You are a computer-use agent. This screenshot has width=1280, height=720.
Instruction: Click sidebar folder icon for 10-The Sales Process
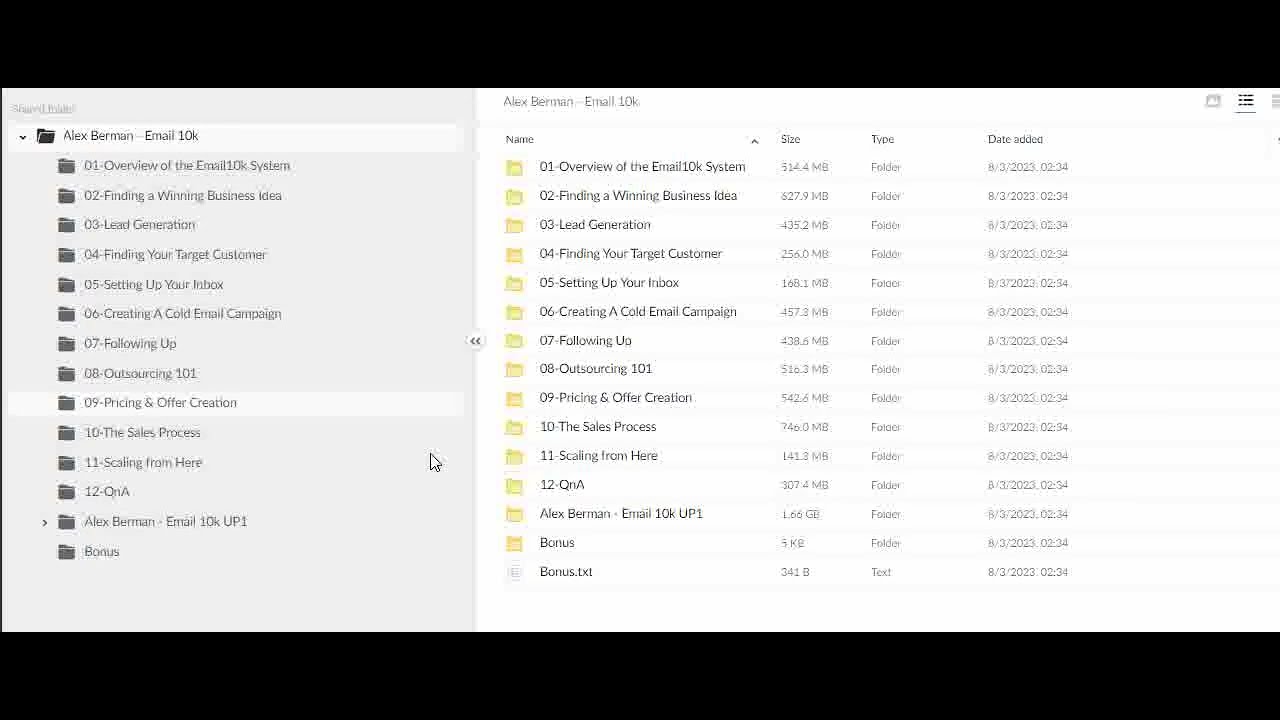tap(67, 433)
